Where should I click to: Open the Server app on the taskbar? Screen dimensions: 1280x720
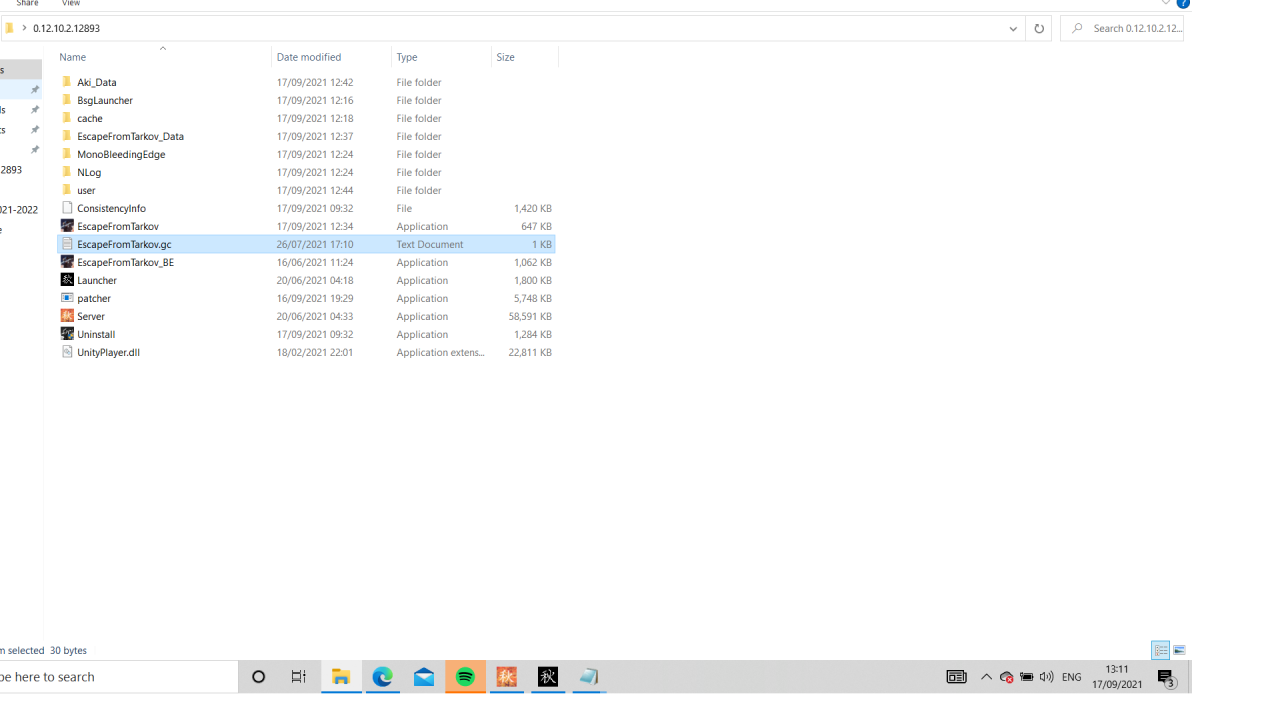(507, 677)
